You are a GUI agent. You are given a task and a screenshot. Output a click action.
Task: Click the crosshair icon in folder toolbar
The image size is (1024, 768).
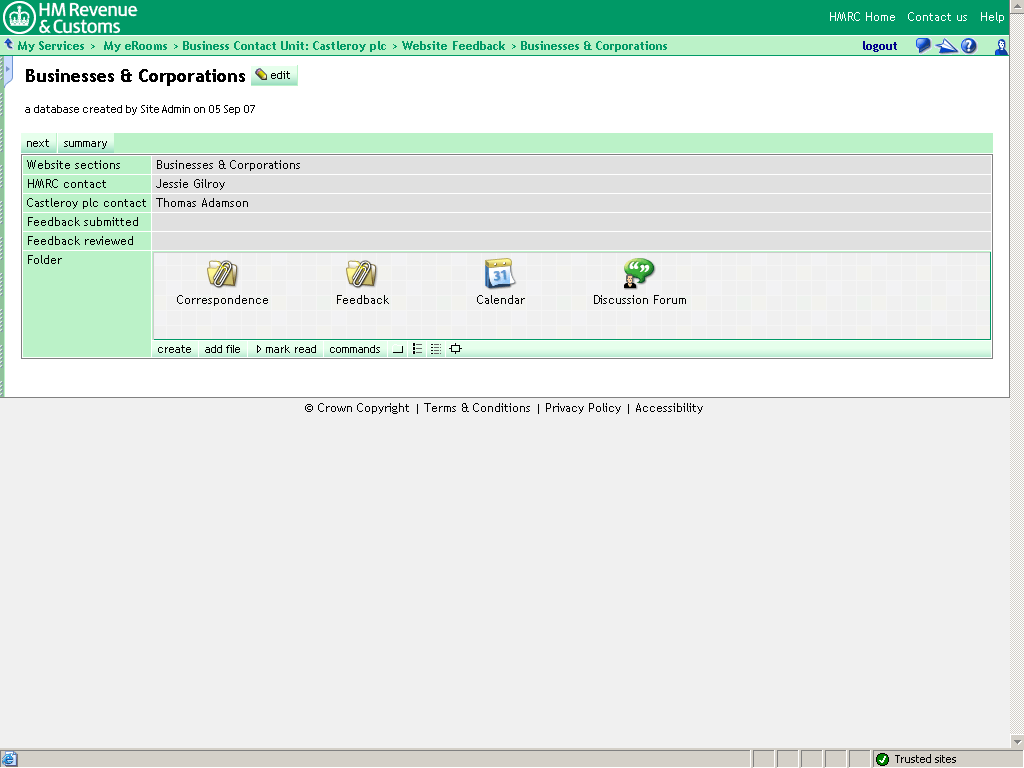[x=456, y=349]
